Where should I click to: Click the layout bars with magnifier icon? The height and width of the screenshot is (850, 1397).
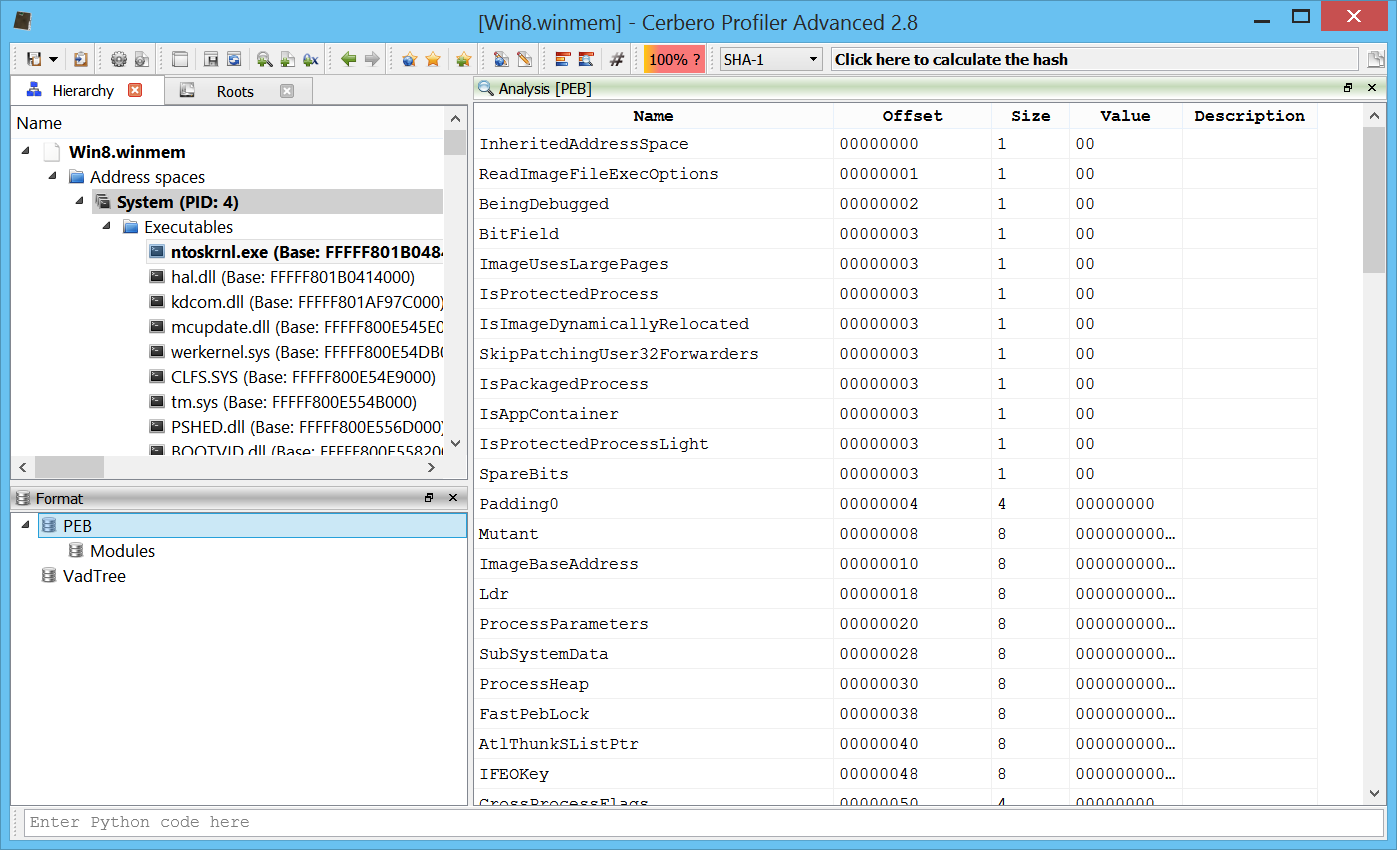[x=586, y=59]
